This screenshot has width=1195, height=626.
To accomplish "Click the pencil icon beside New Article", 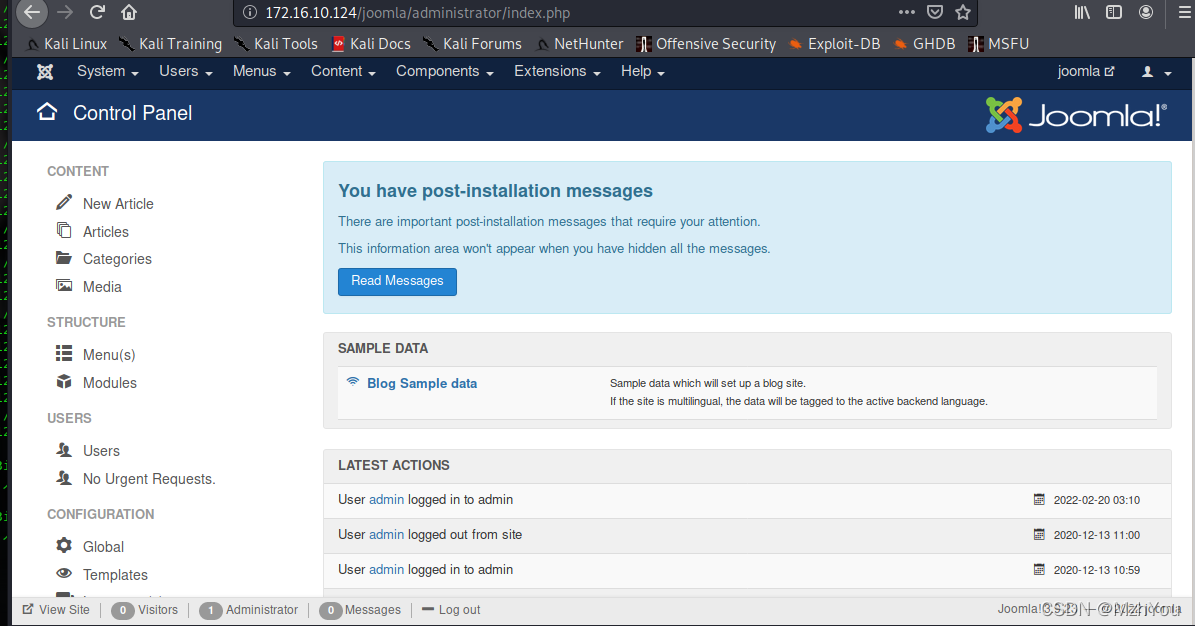I will click(64, 203).
